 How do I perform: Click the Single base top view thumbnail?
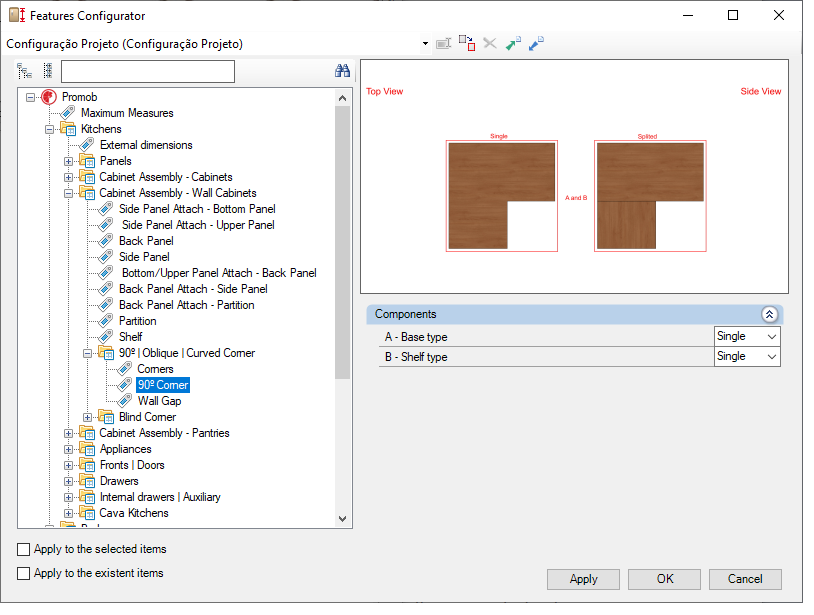(501, 196)
